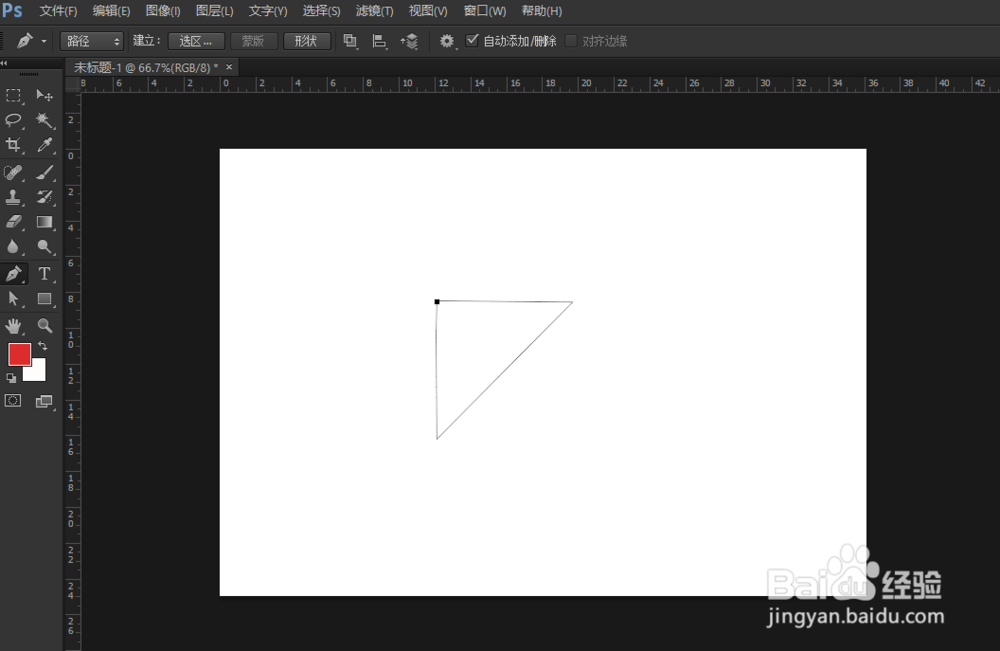Select the Zoom tool
Screen dimensions: 1000x651
[44, 326]
